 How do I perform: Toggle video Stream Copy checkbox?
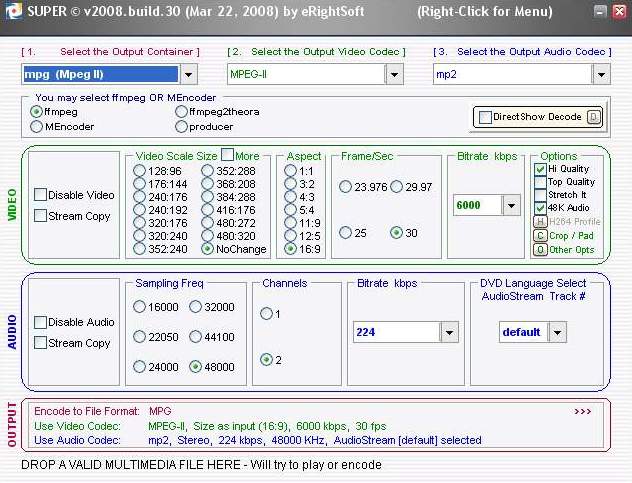[x=40, y=216]
